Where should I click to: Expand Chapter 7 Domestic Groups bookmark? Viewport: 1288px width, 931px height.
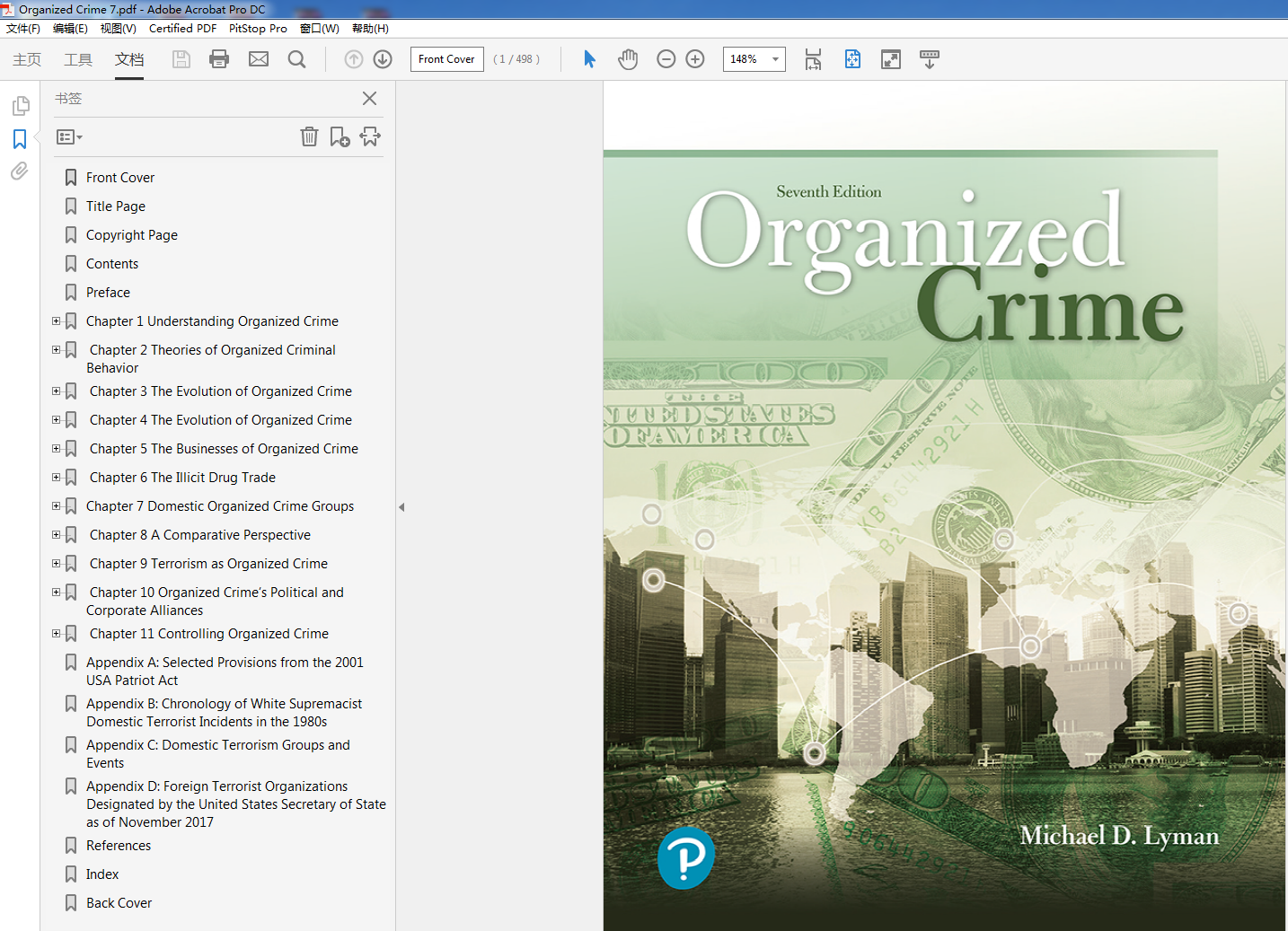(56, 505)
